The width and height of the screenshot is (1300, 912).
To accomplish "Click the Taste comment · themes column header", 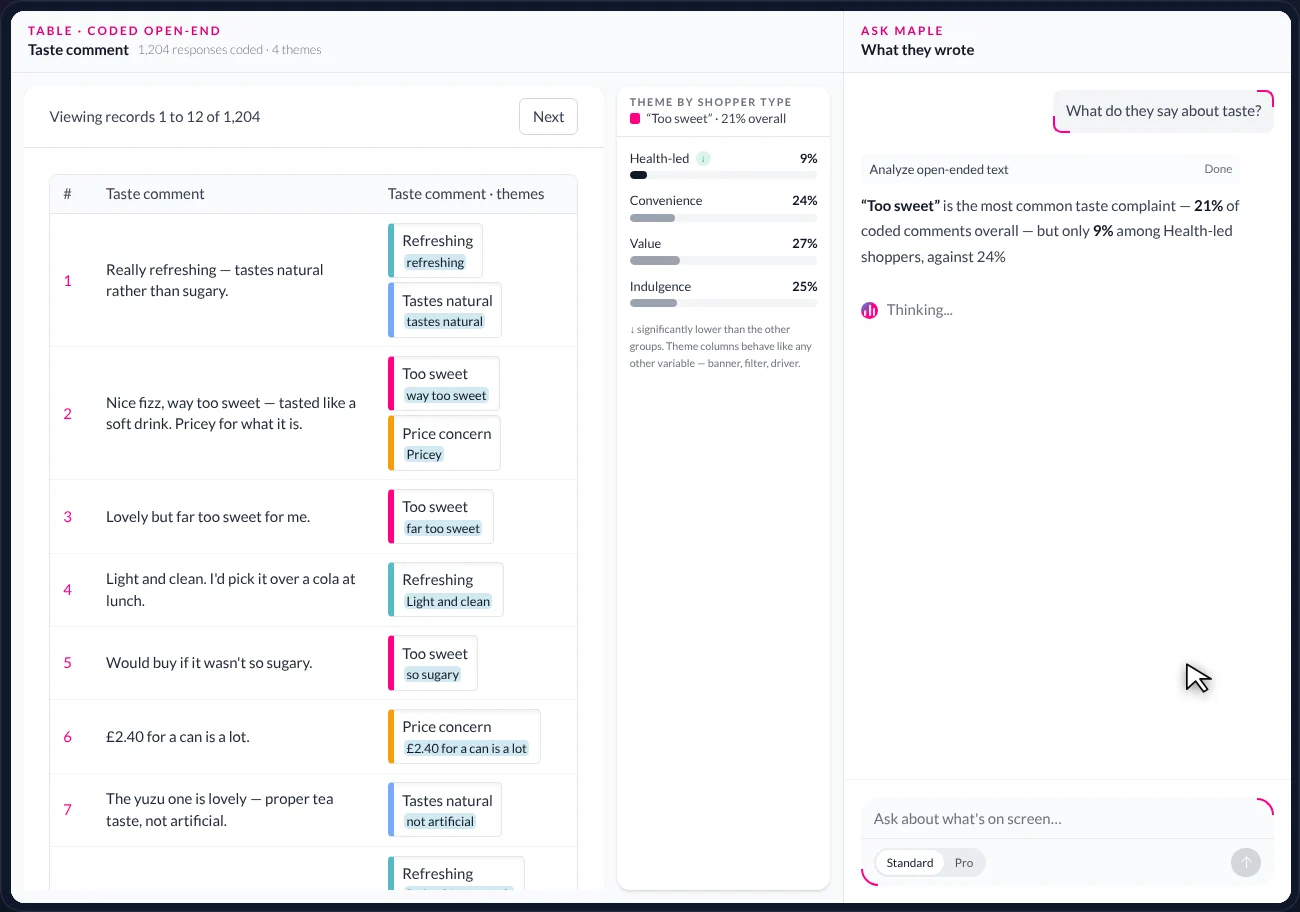I will click(466, 194).
